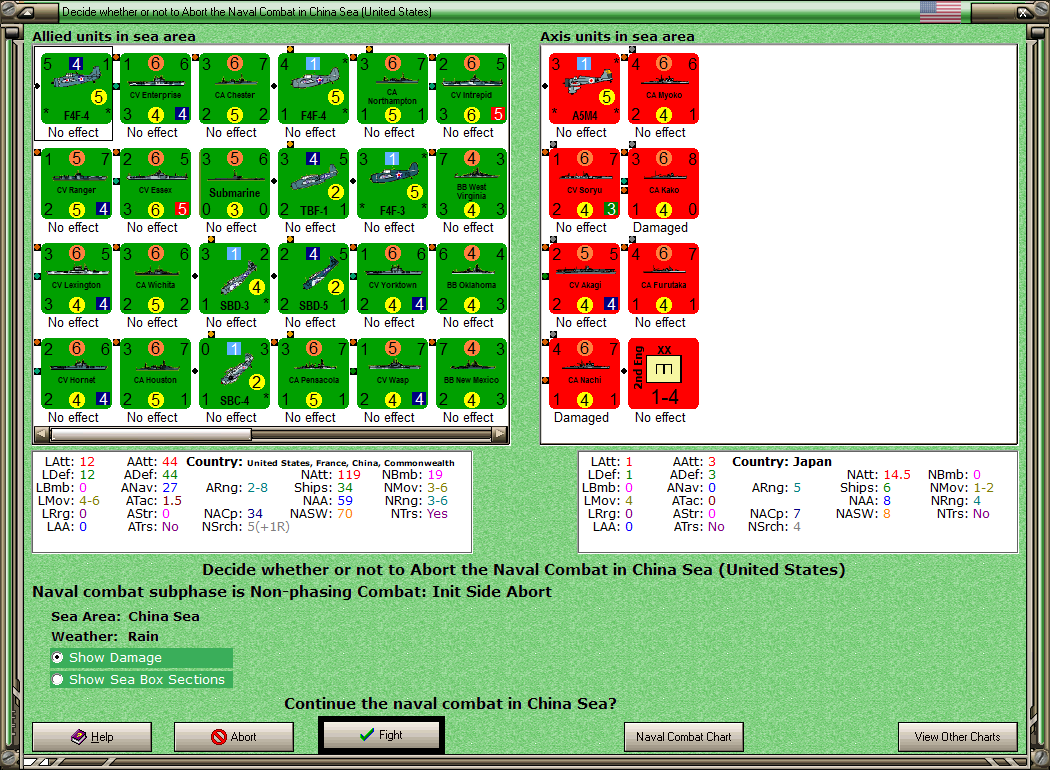Open the Naval Combat Chart
This screenshot has width=1050, height=770.
684,737
